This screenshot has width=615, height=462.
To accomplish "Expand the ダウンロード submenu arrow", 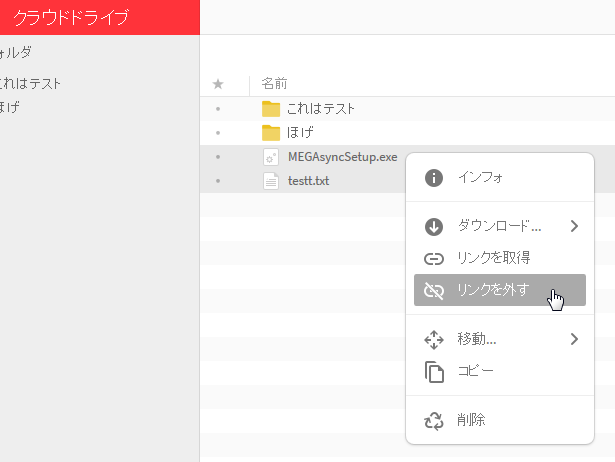I will tap(574, 226).
